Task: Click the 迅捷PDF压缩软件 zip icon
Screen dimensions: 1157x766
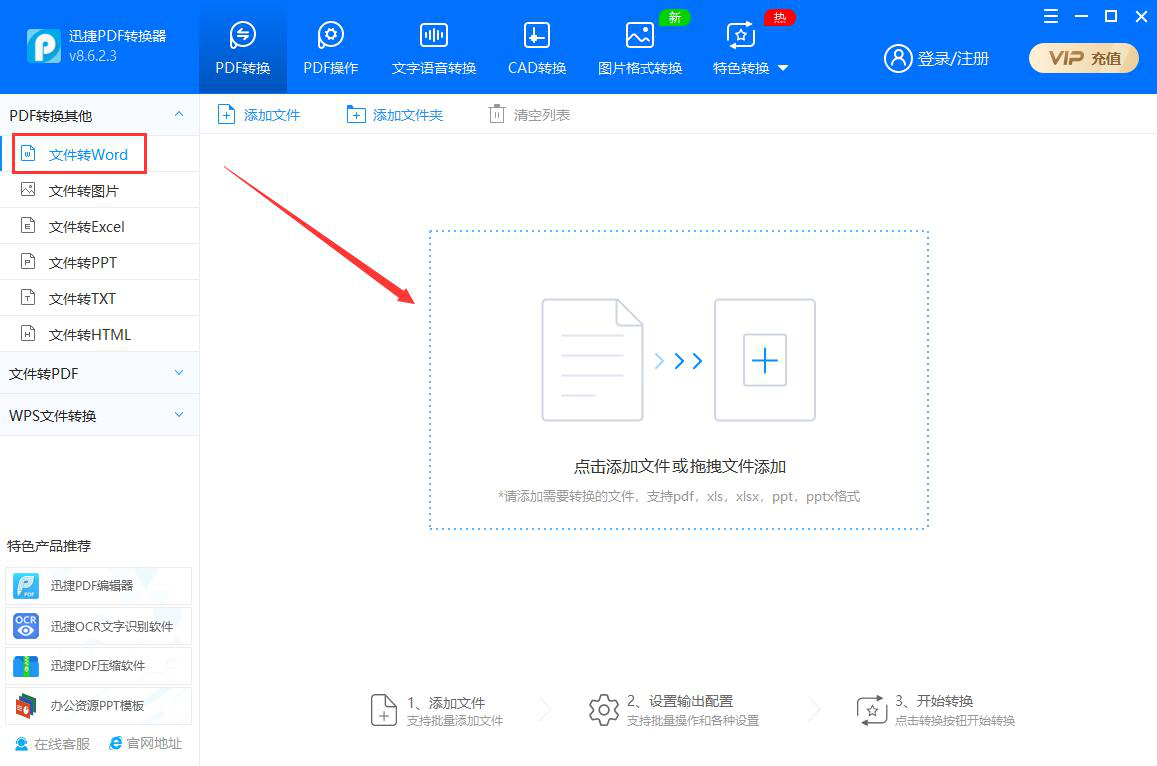Action: coord(27,666)
